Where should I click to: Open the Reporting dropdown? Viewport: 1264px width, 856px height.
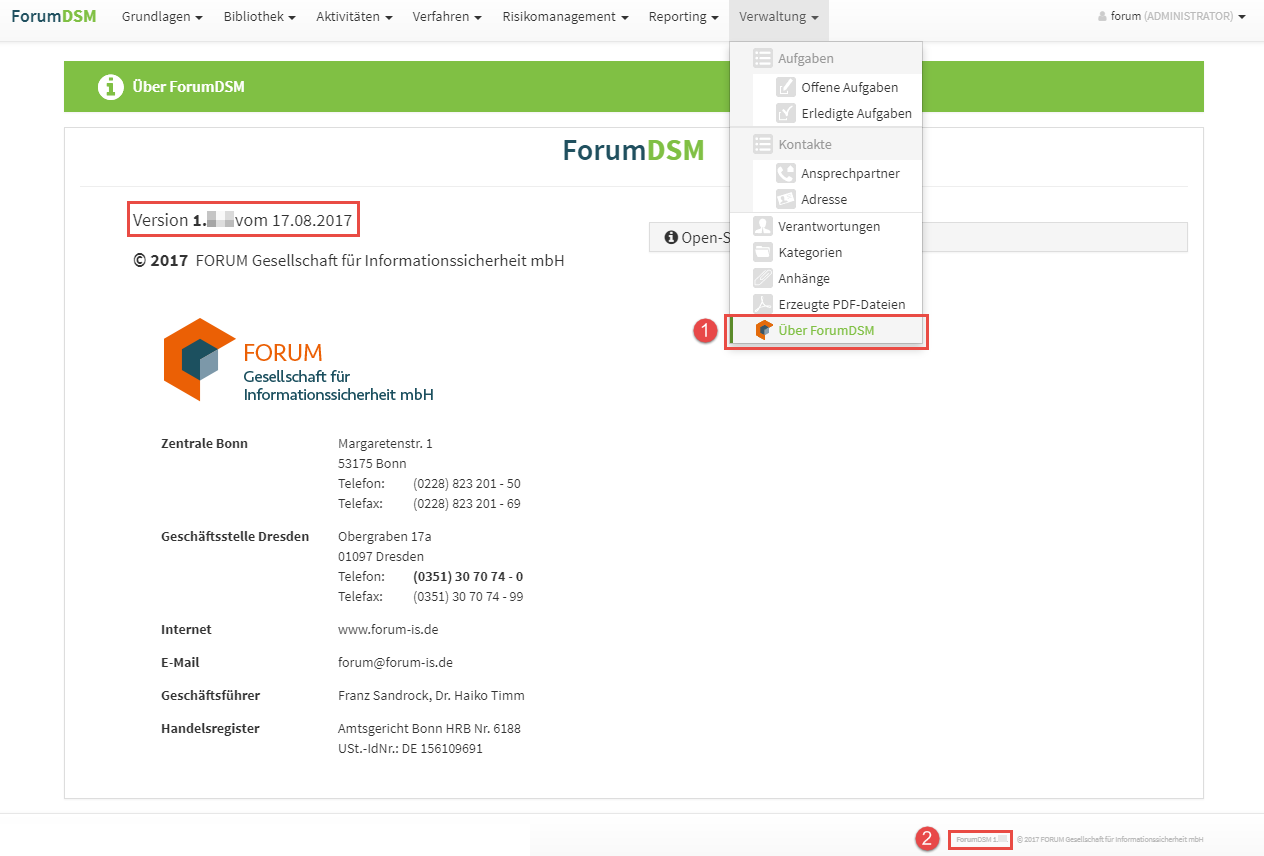point(683,17)
